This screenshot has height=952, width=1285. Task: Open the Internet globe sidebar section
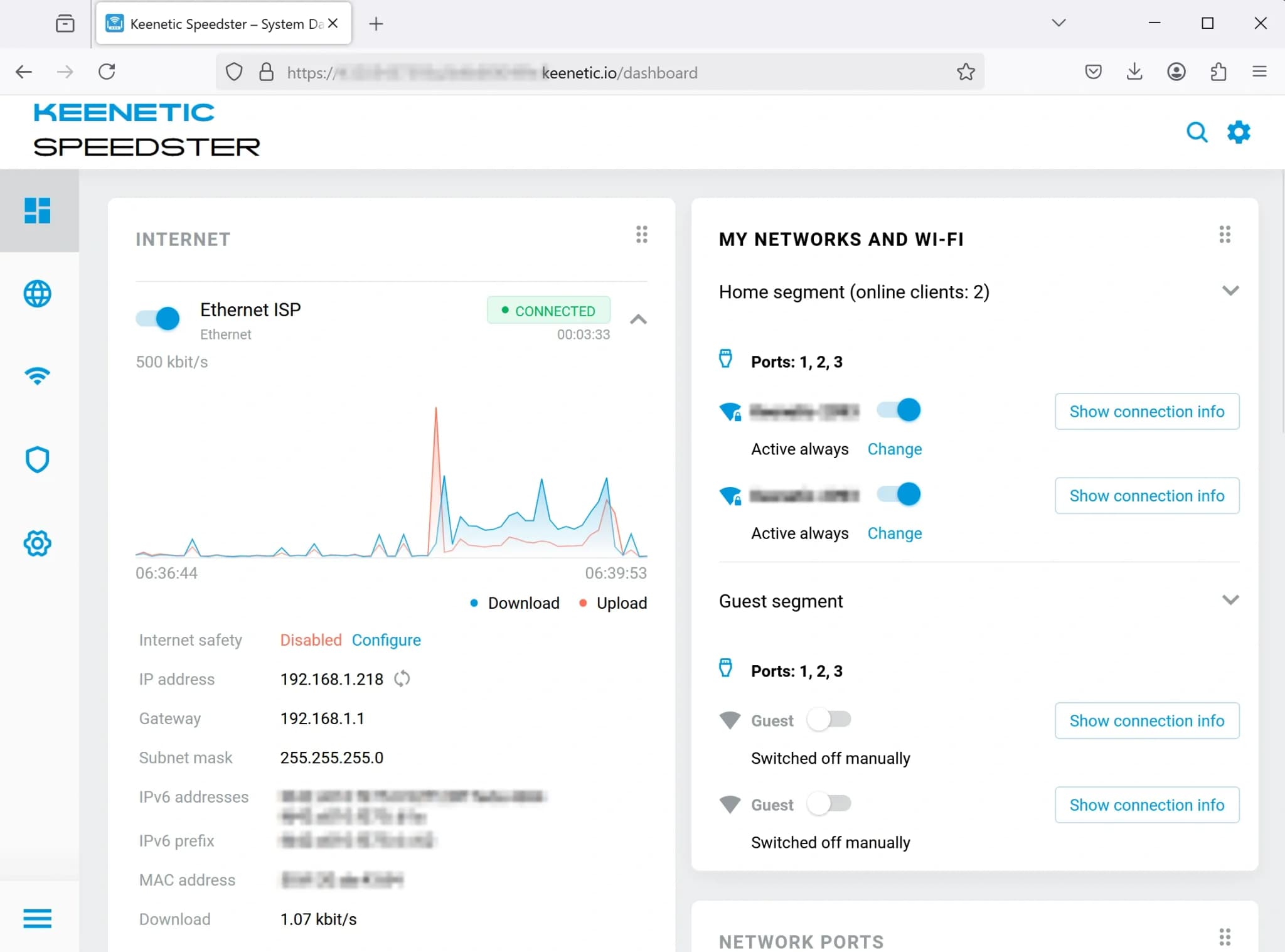pos(37,294)
